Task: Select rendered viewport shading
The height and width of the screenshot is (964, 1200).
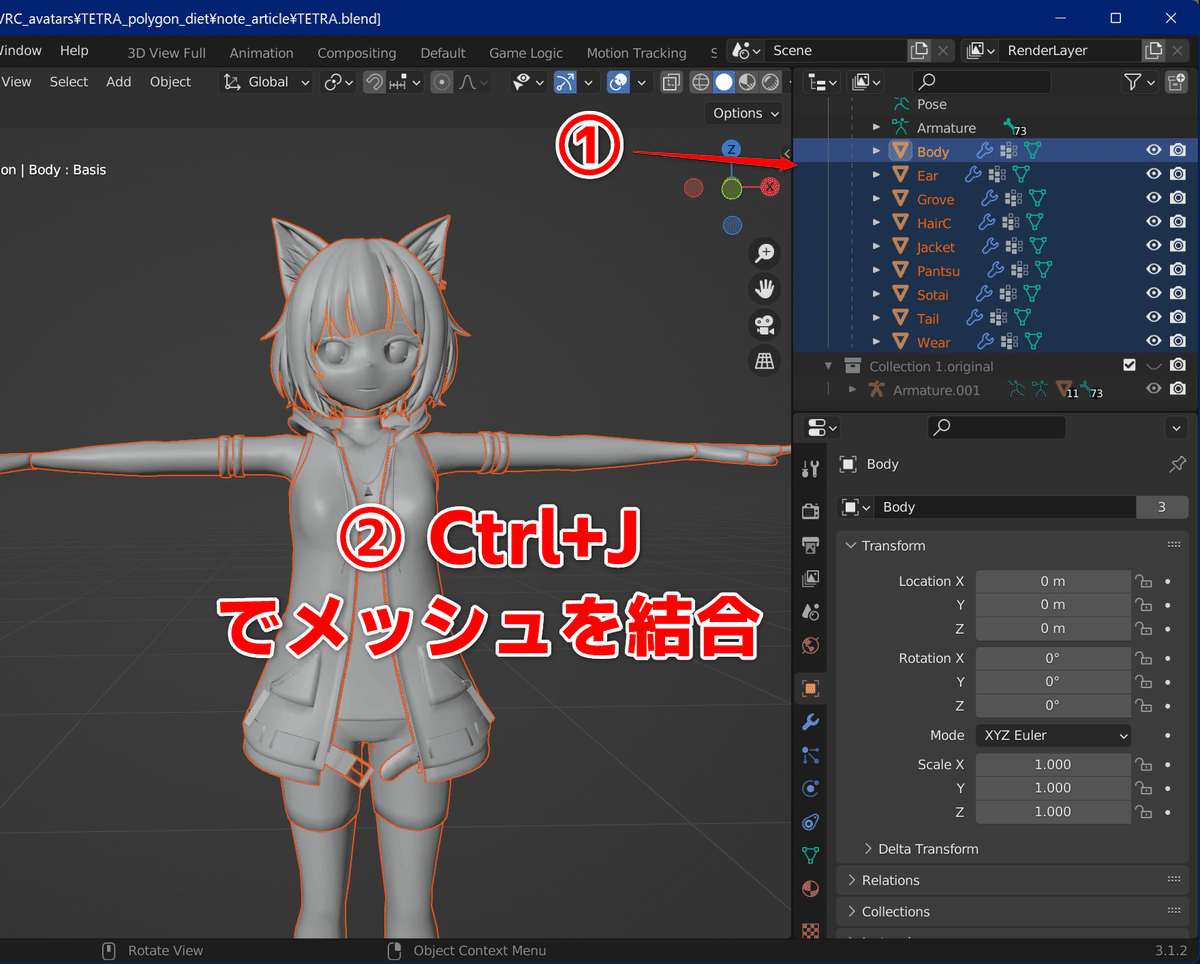Action: (x=770, y=82)
